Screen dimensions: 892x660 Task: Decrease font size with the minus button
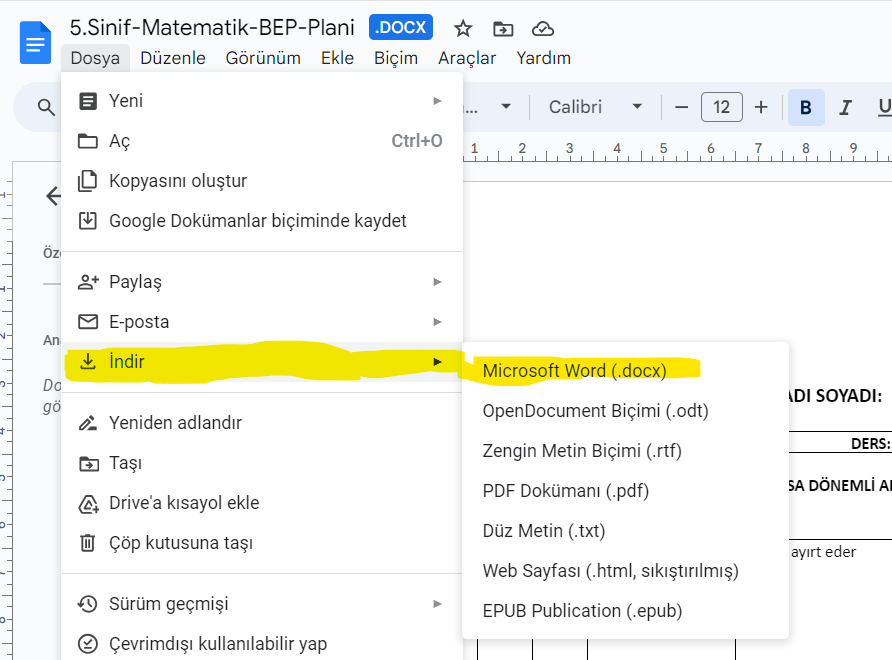pos(682,107)
